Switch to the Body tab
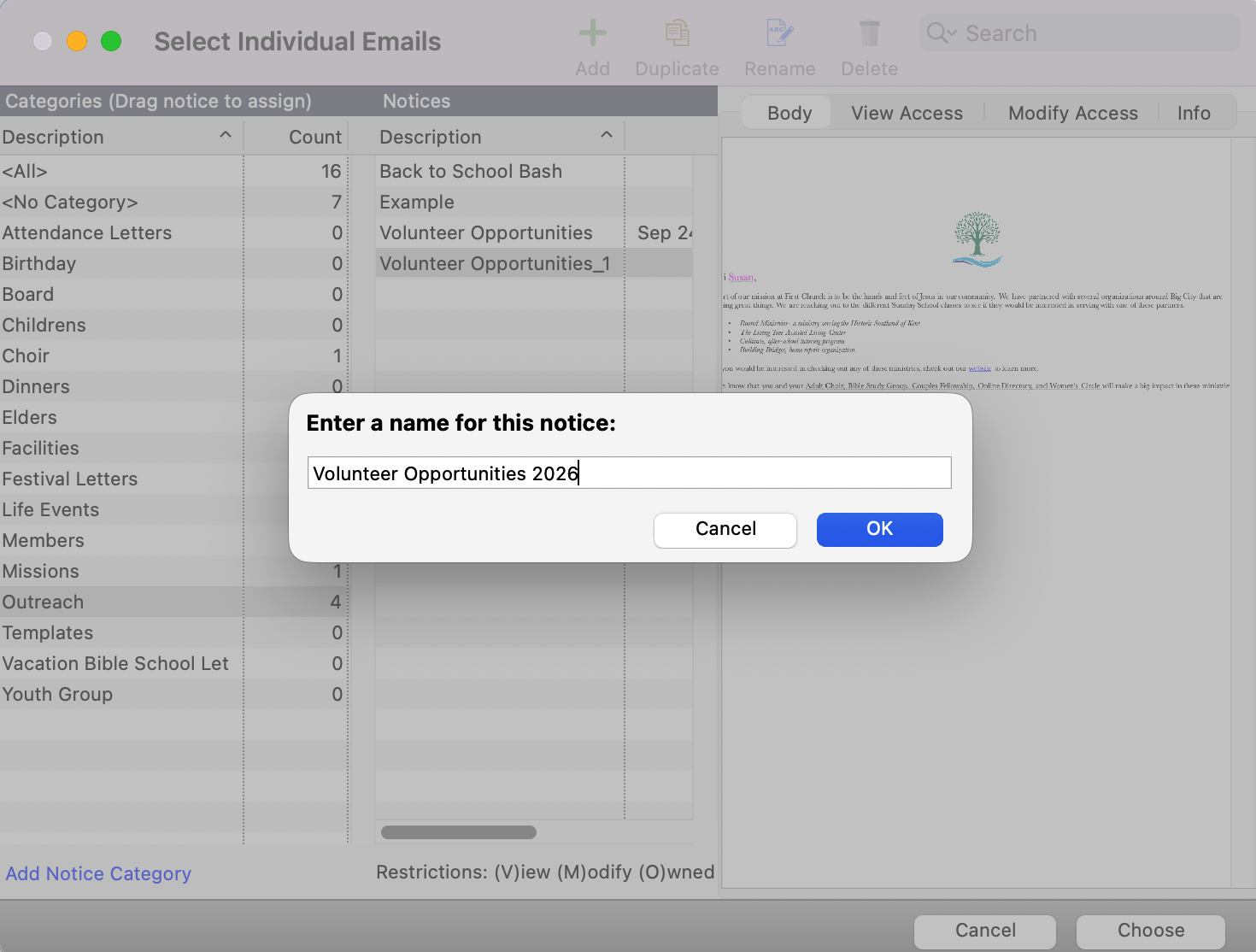This screenshot has height=952, width=1256. (789, 113)
